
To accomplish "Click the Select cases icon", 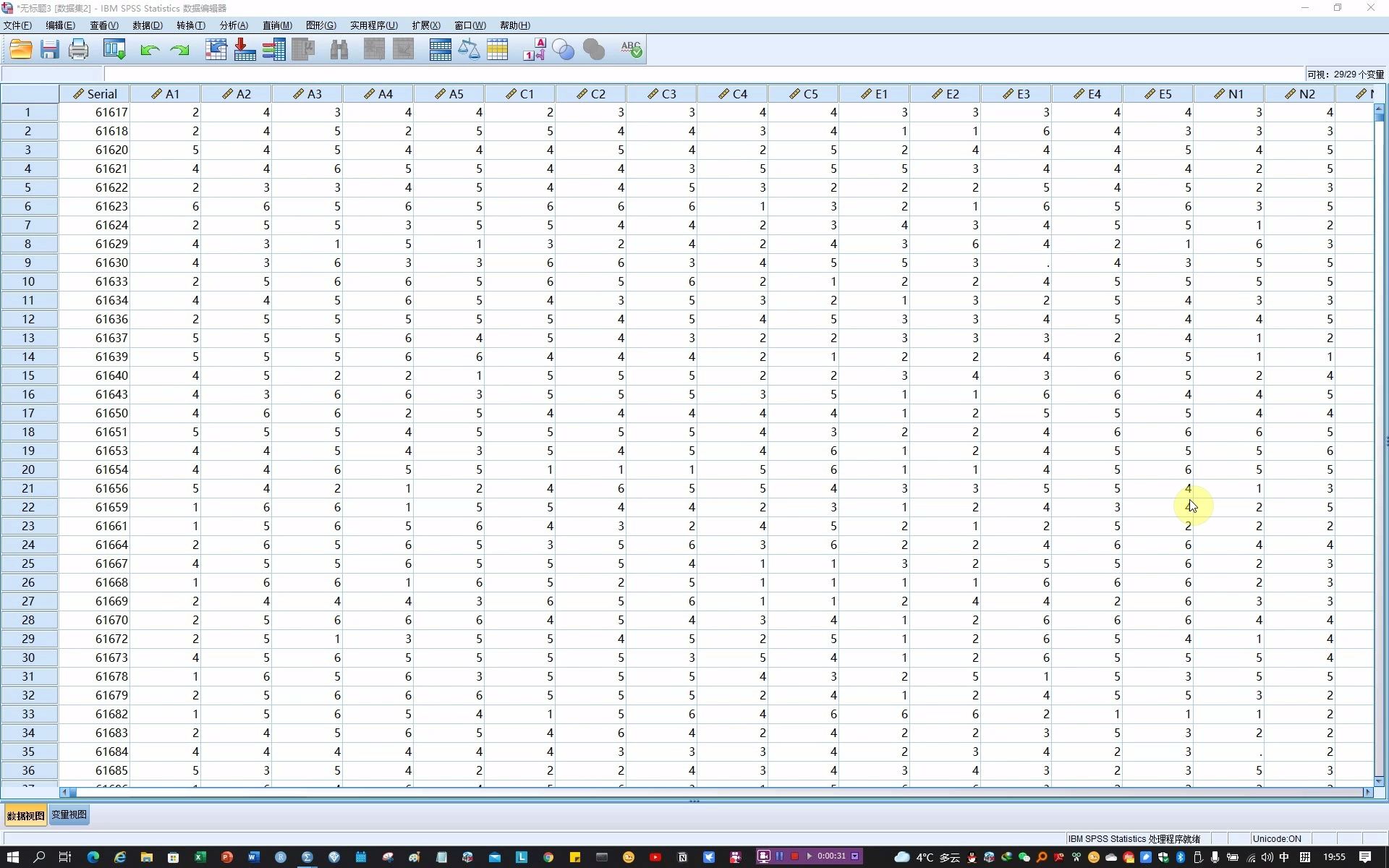I will [x=498, y=49].
